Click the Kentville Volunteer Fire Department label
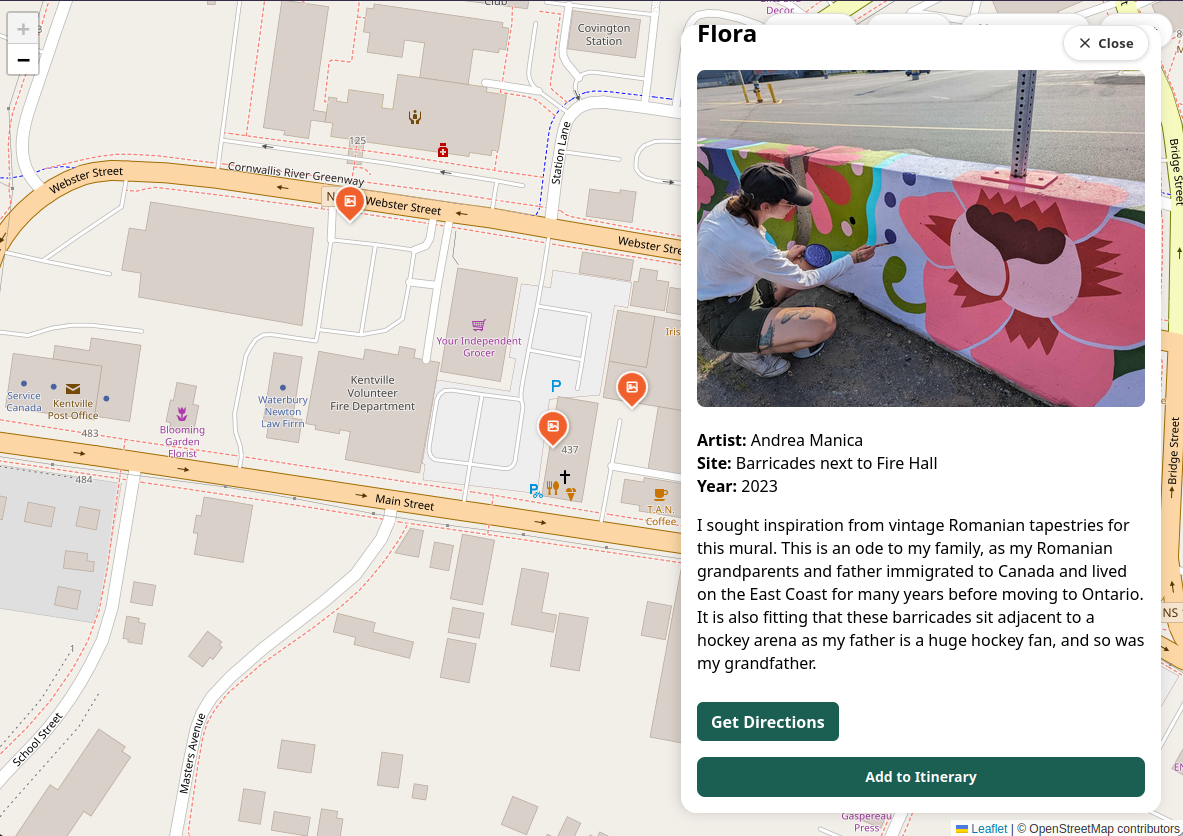Image resolution: width=1183 pixels, height=836 pixels. click(x=373, y=393)
